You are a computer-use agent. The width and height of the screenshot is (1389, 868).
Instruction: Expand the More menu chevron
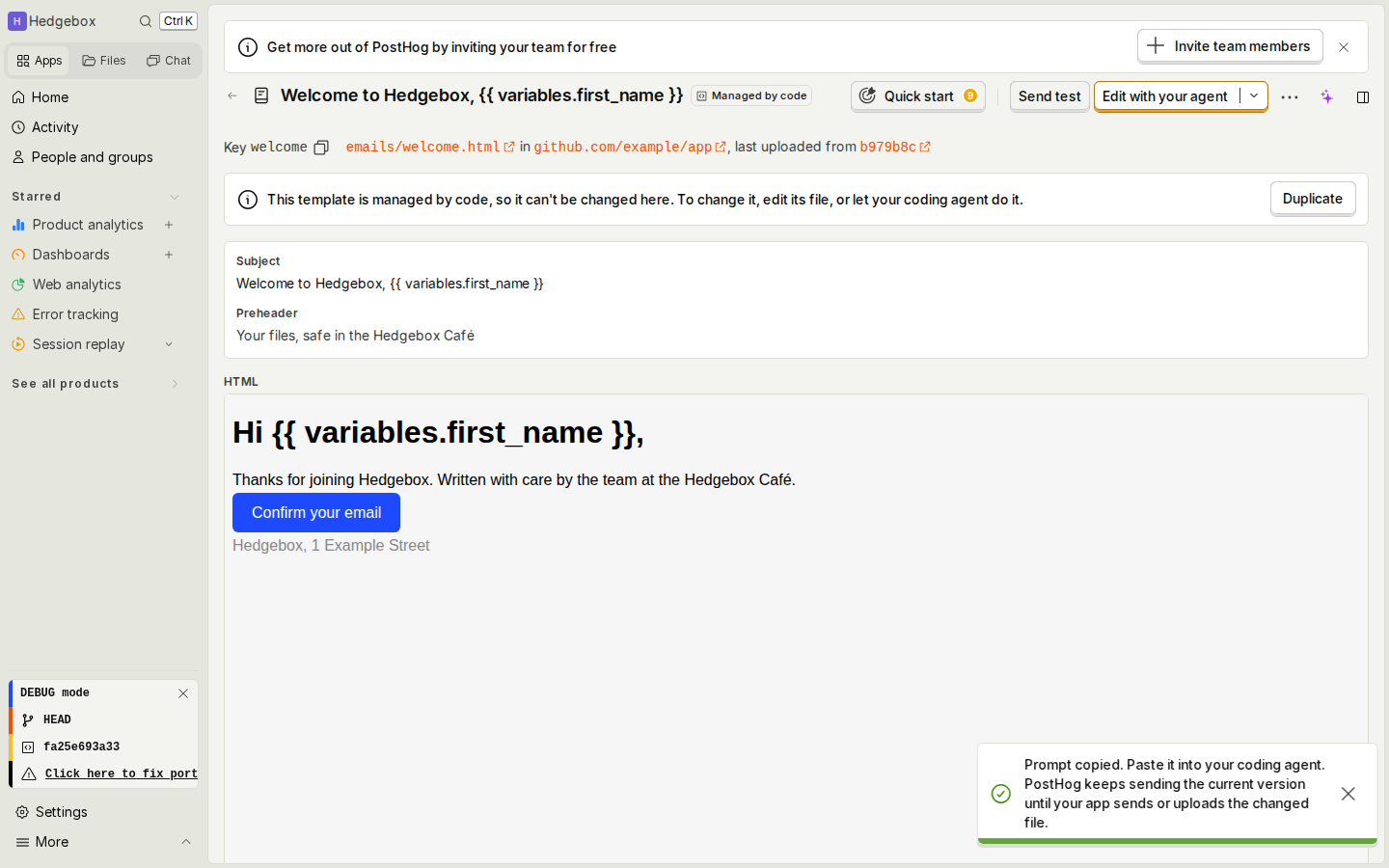[x=186, y=842]
